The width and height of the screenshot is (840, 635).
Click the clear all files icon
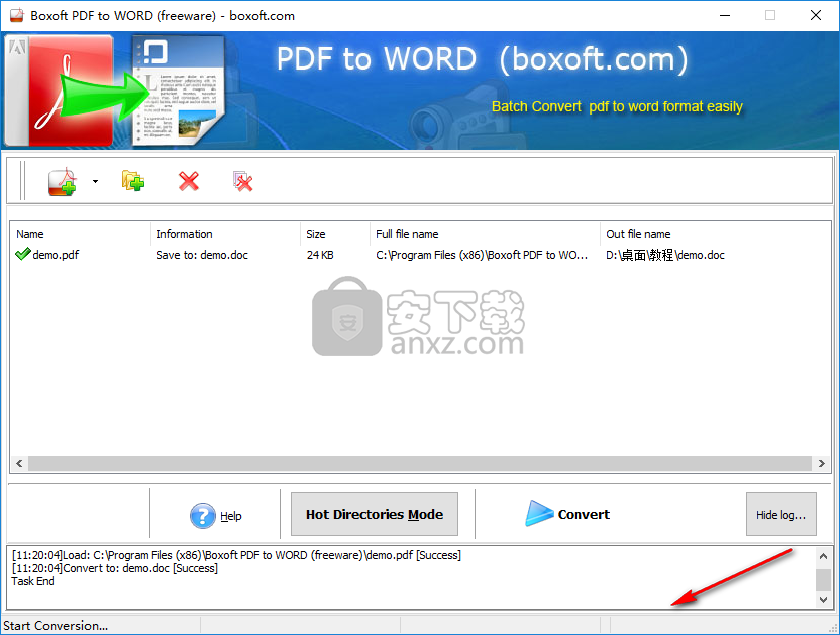point(242,181)
